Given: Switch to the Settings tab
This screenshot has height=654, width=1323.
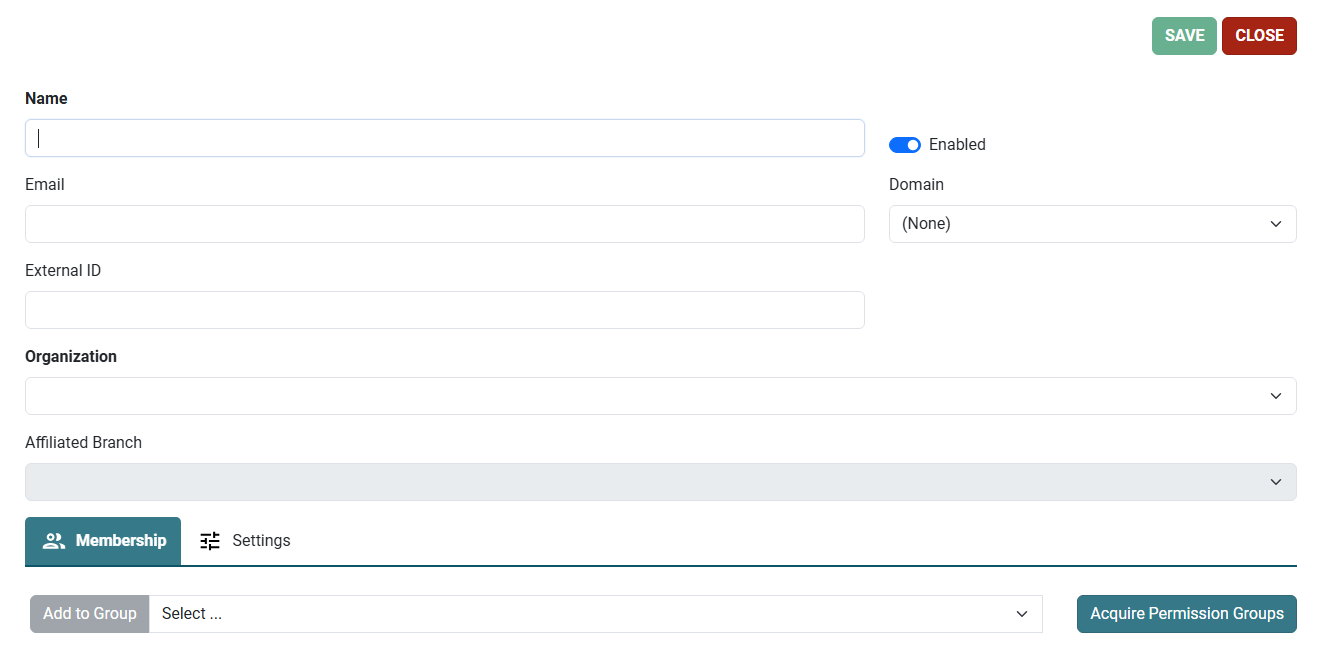Looking at the screenshot, I should click(245, 541).
